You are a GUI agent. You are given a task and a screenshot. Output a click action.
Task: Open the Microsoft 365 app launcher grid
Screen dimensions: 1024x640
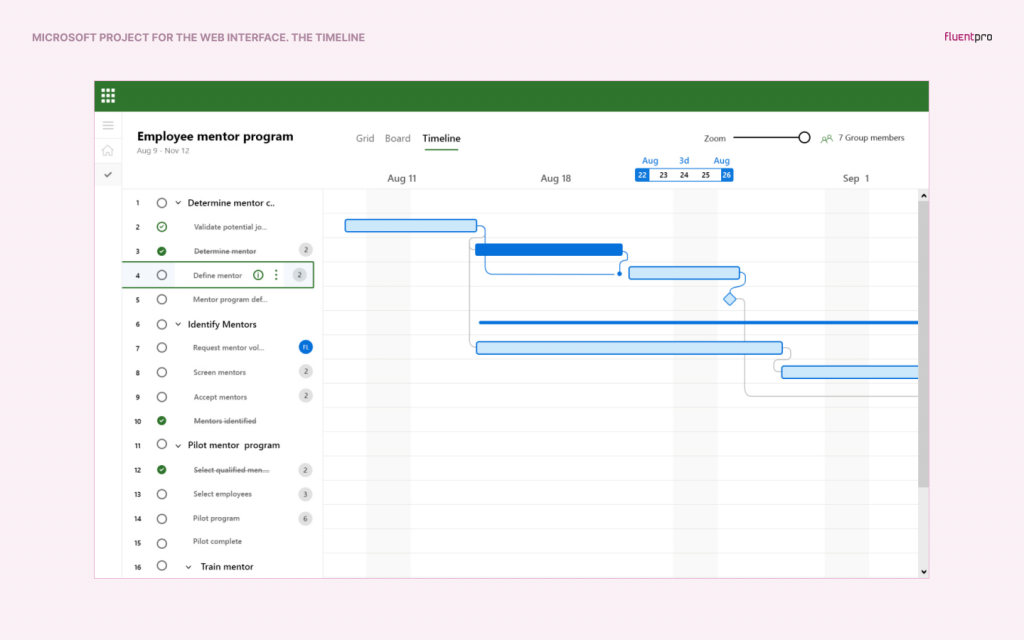click(x=108, y=95)
